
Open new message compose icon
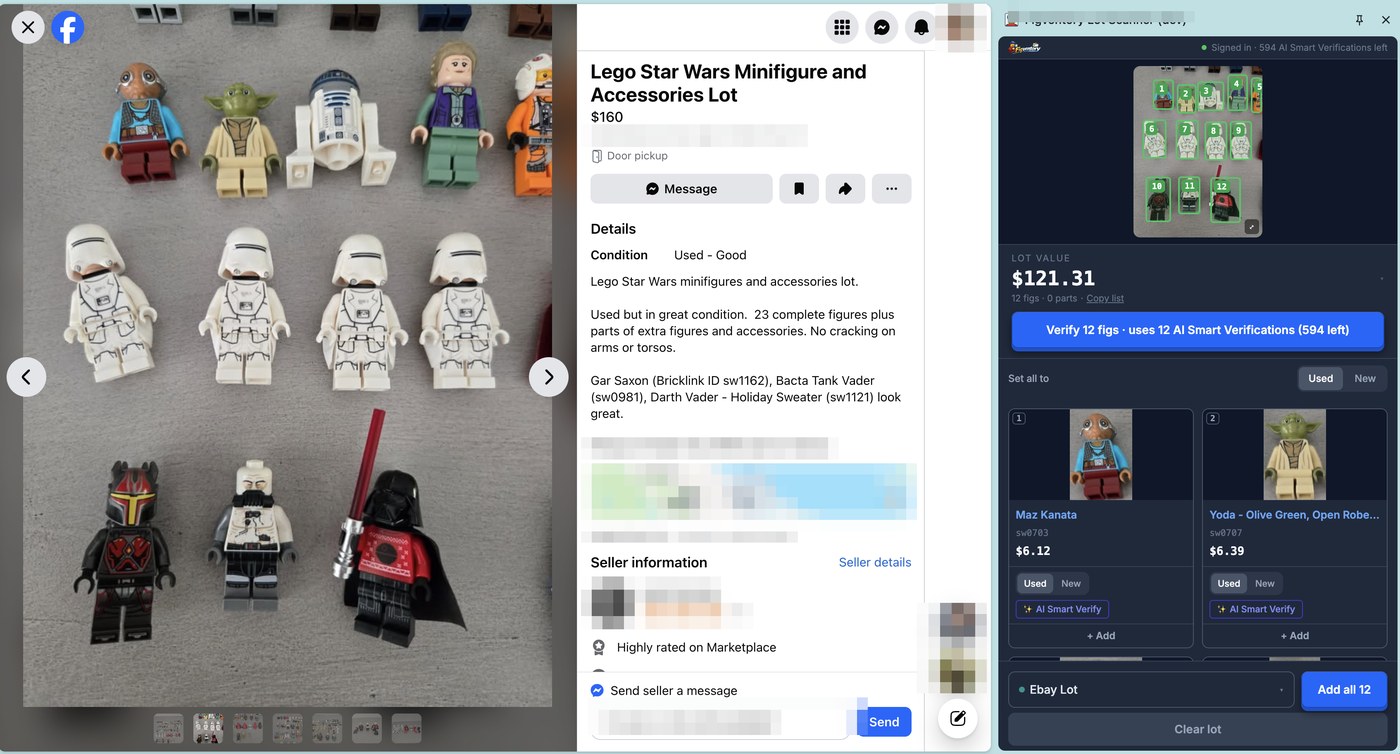(x=957, y=717)
